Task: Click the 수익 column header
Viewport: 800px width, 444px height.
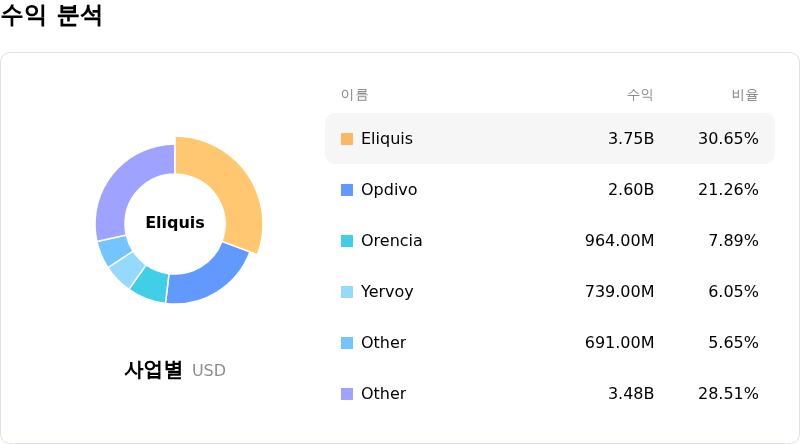Action: [640, 95]
